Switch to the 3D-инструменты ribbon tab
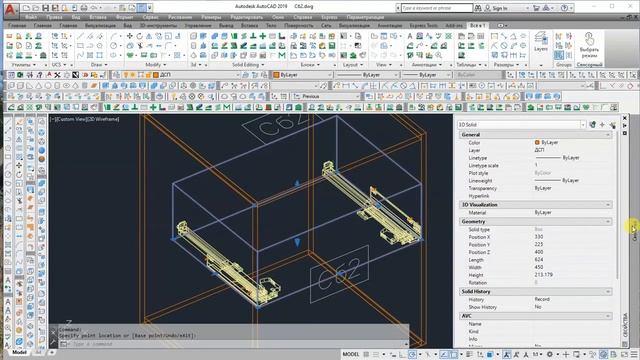The height and width of the screenshot is (360, 640). 158,25
